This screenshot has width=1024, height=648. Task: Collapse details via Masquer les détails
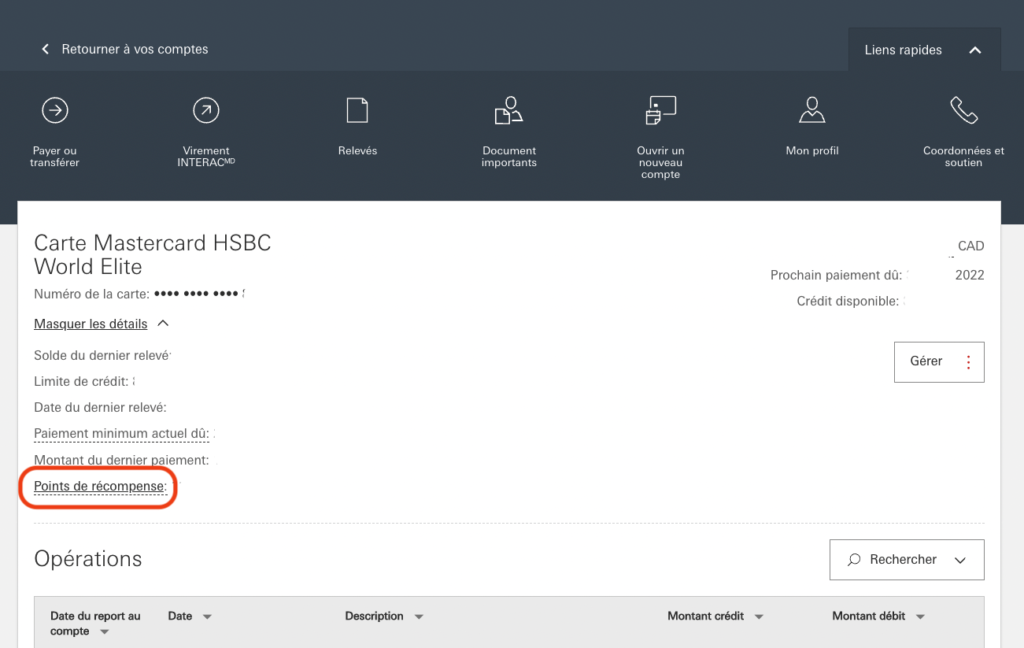click(91, 323)
